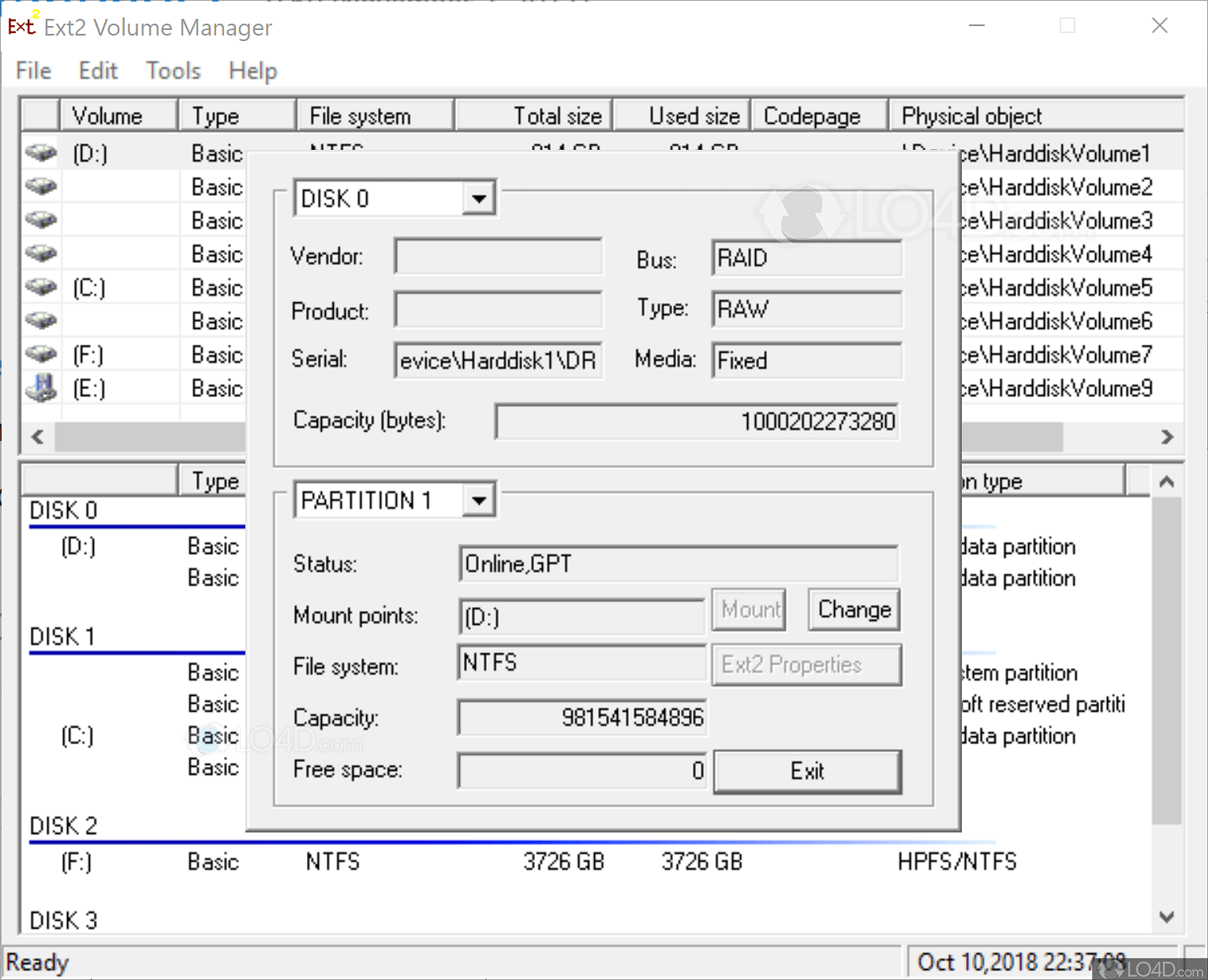Select the DISK 0 entry in disk list
1208x980 pixels.
coord(63,511)
